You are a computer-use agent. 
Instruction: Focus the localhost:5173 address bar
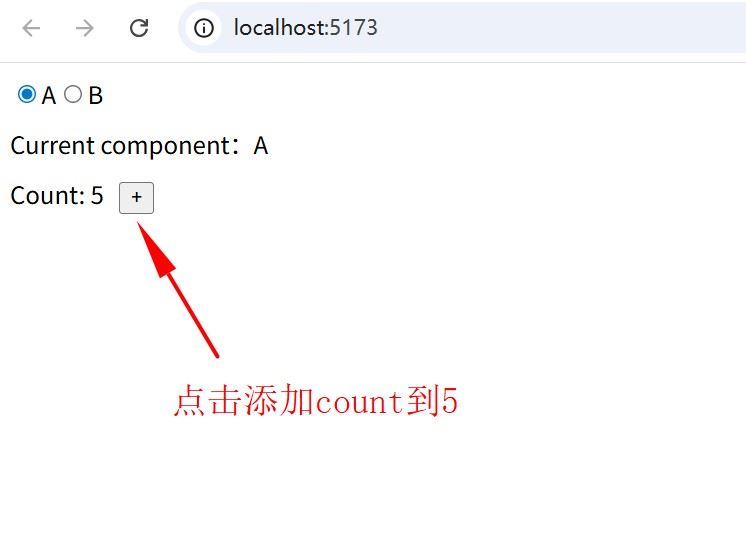tap(461, 28)
